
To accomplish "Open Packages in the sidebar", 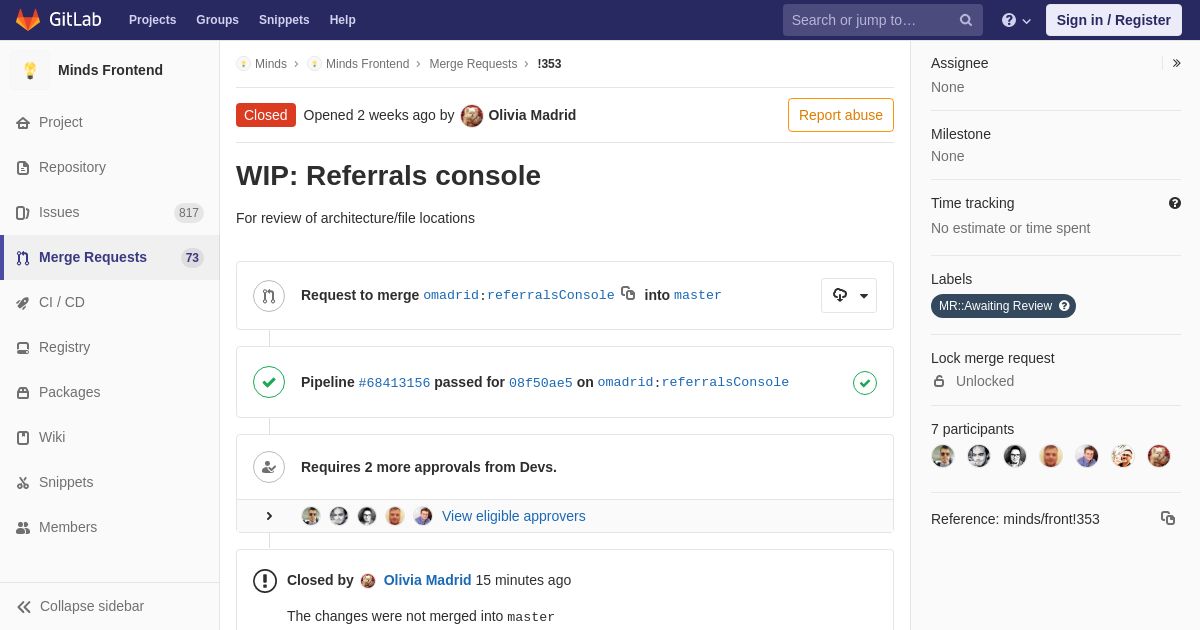I will click(110, 392).
